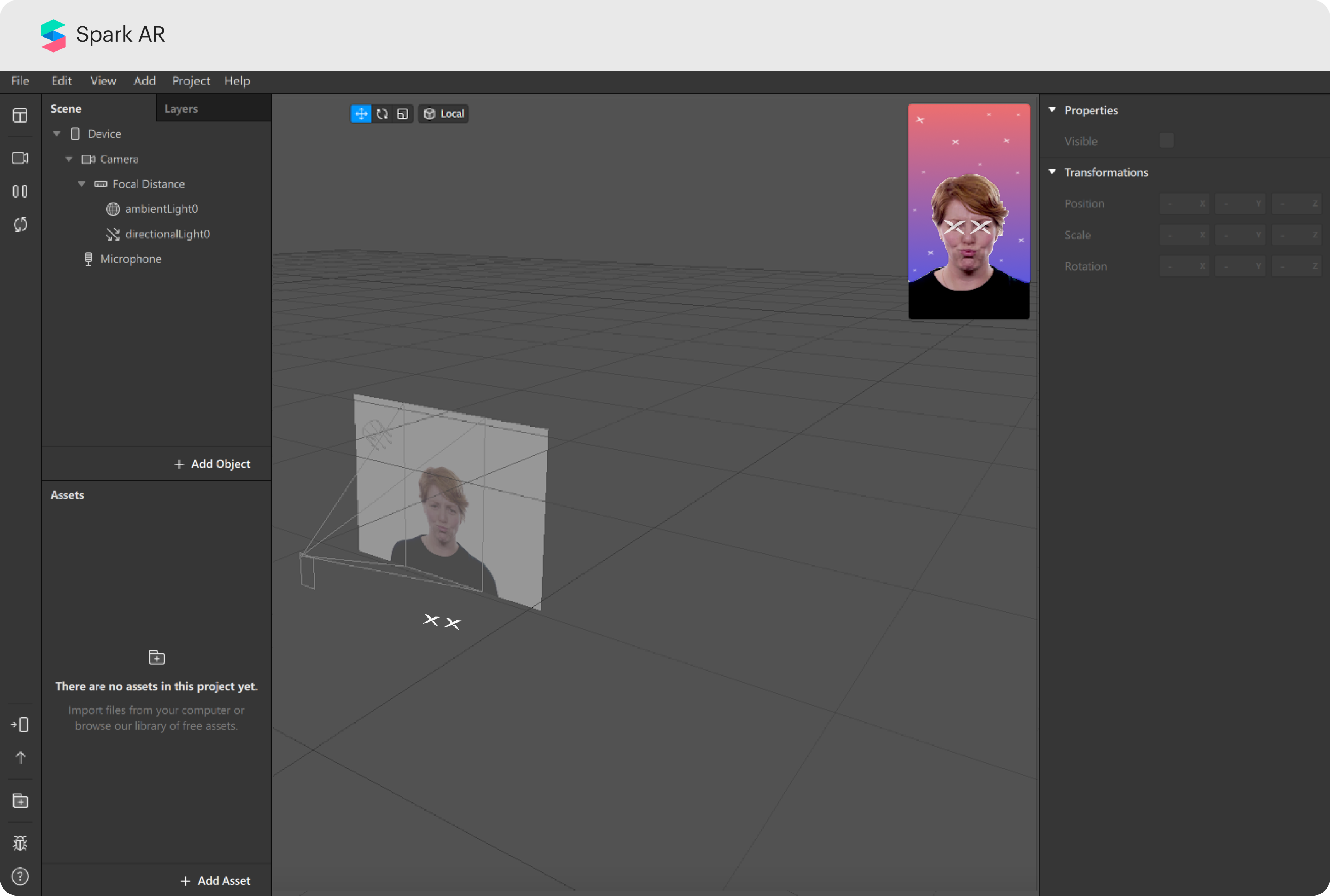Collapse the Focal Distance tree node
Viewport: 1330px width, 896px height.
82,184
